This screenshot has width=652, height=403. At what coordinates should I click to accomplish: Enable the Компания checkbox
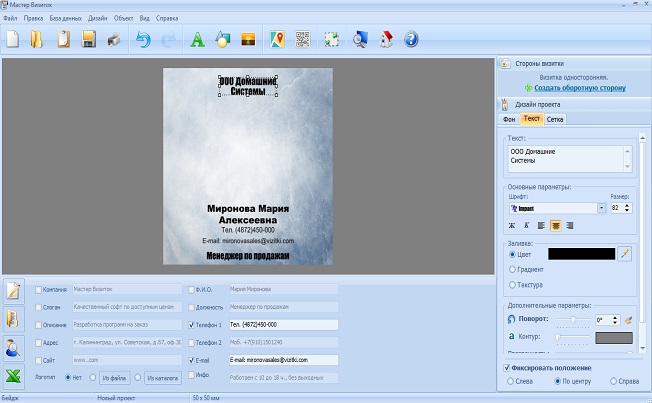tap(39, 289)
